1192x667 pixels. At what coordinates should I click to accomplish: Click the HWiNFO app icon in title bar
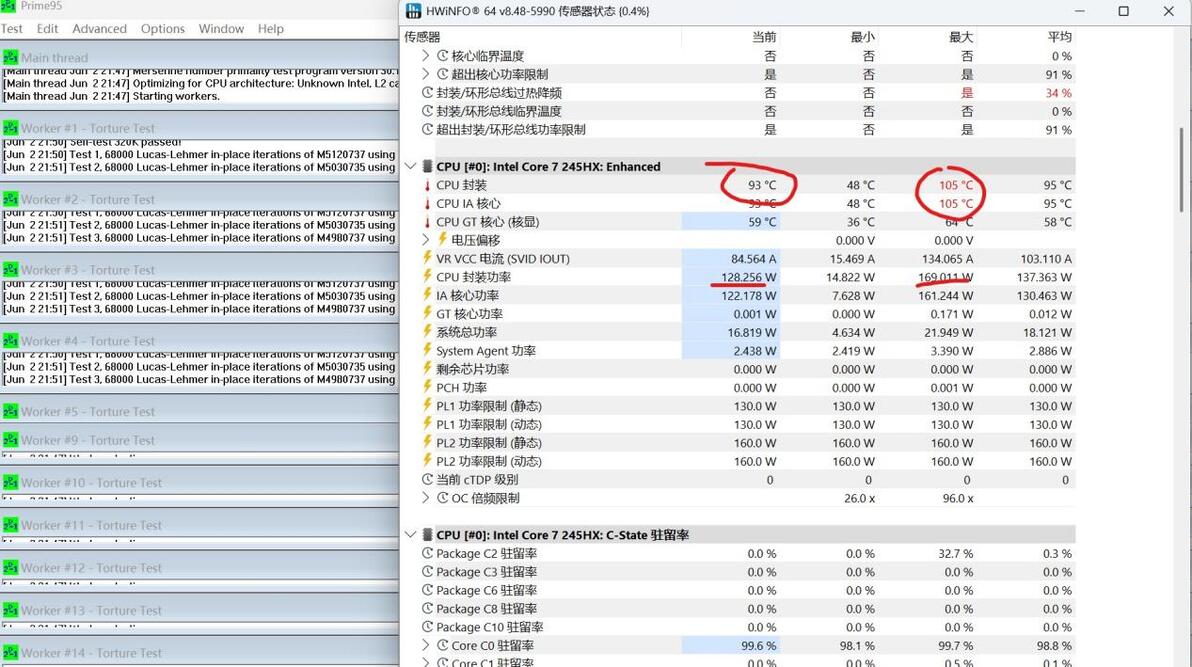(414, 11)
